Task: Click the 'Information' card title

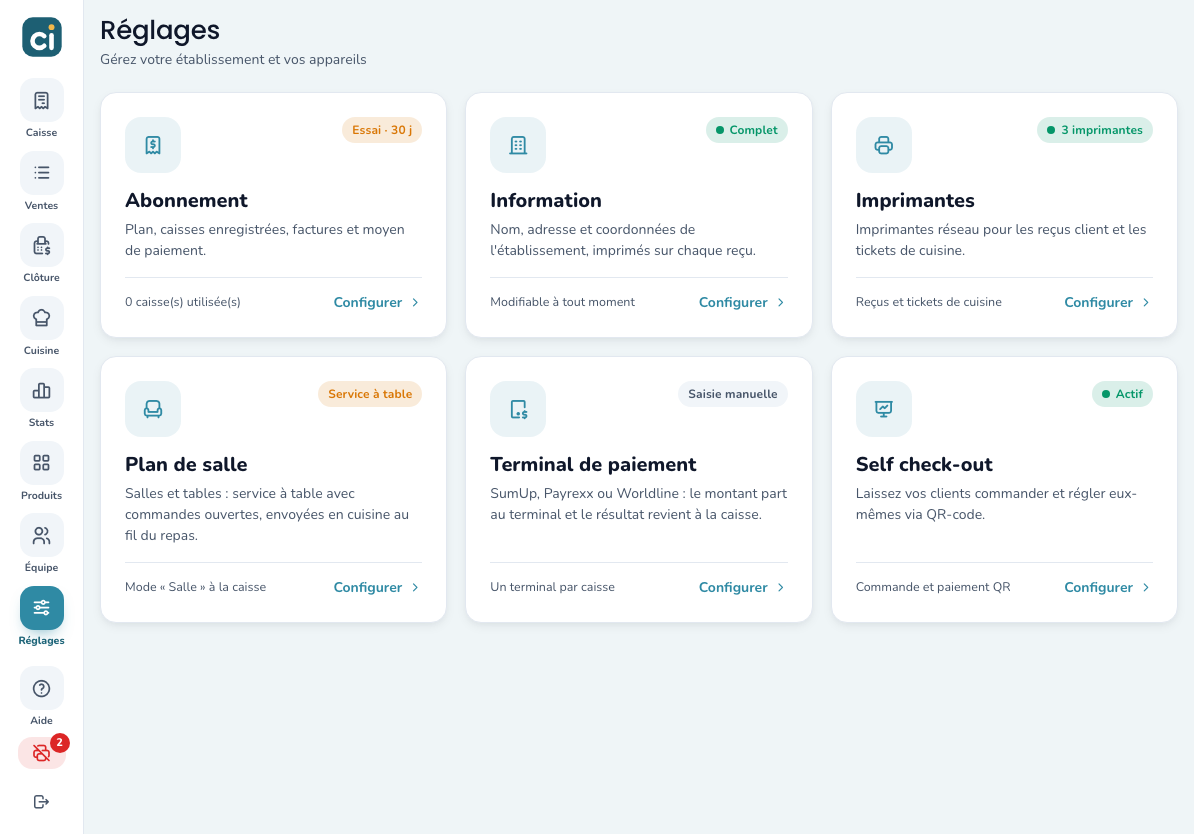Action: click(x=546, y=200)
